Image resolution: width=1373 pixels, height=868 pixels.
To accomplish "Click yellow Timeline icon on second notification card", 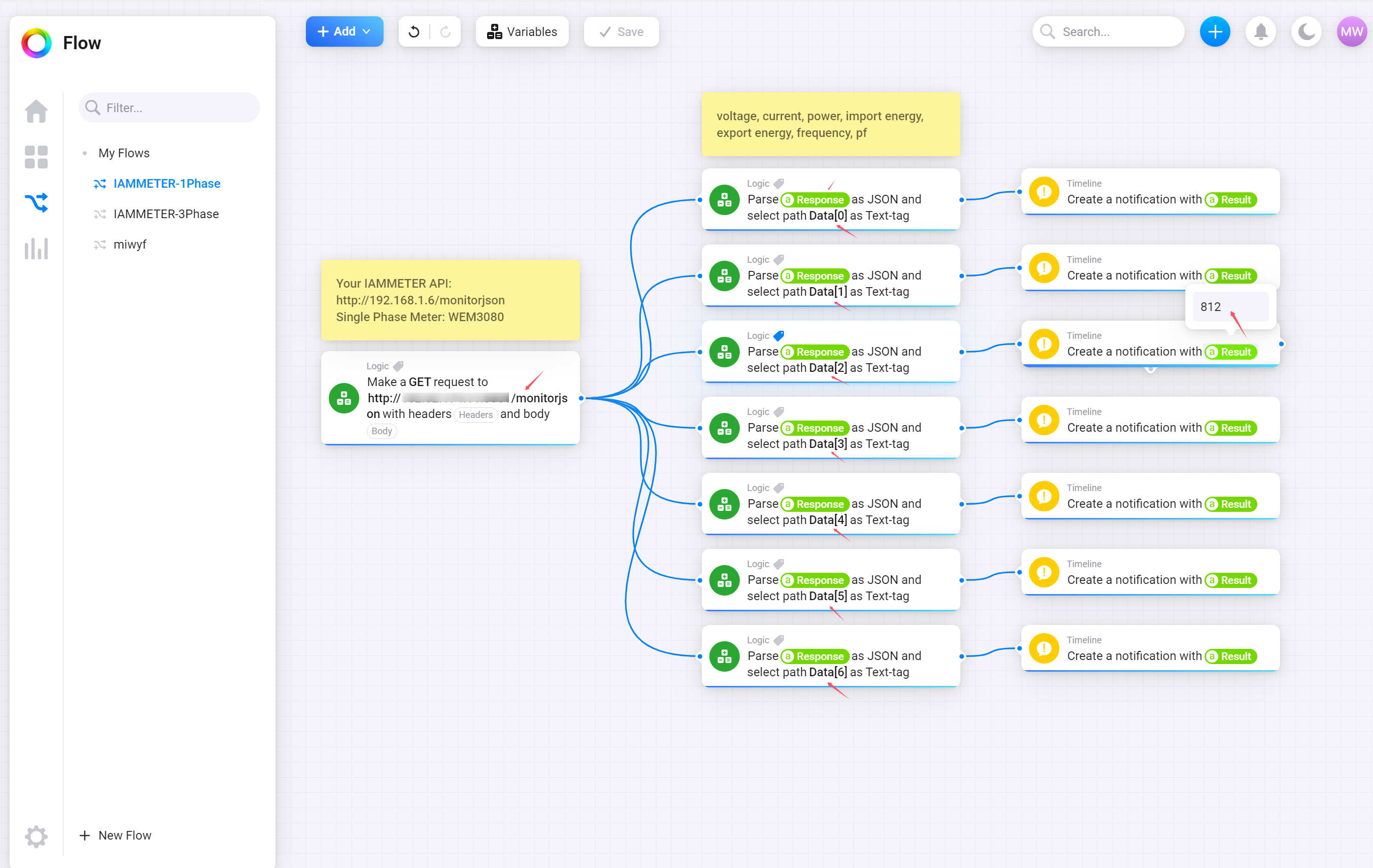I will (x=1044, y=268).
